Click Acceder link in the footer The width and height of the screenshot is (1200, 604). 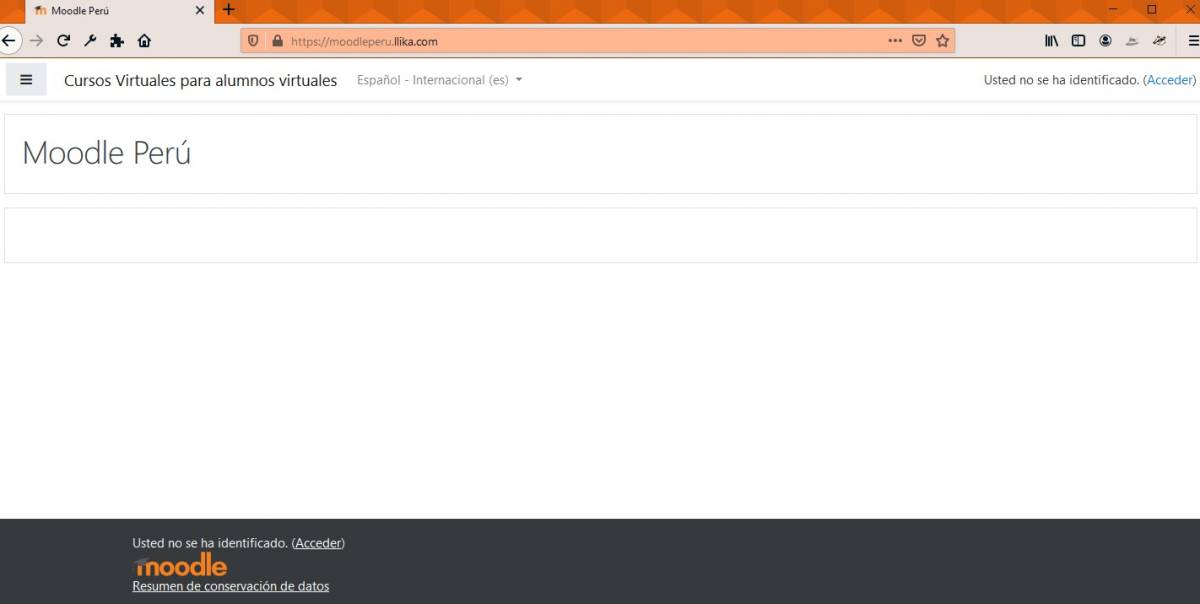tap(318, 543)
